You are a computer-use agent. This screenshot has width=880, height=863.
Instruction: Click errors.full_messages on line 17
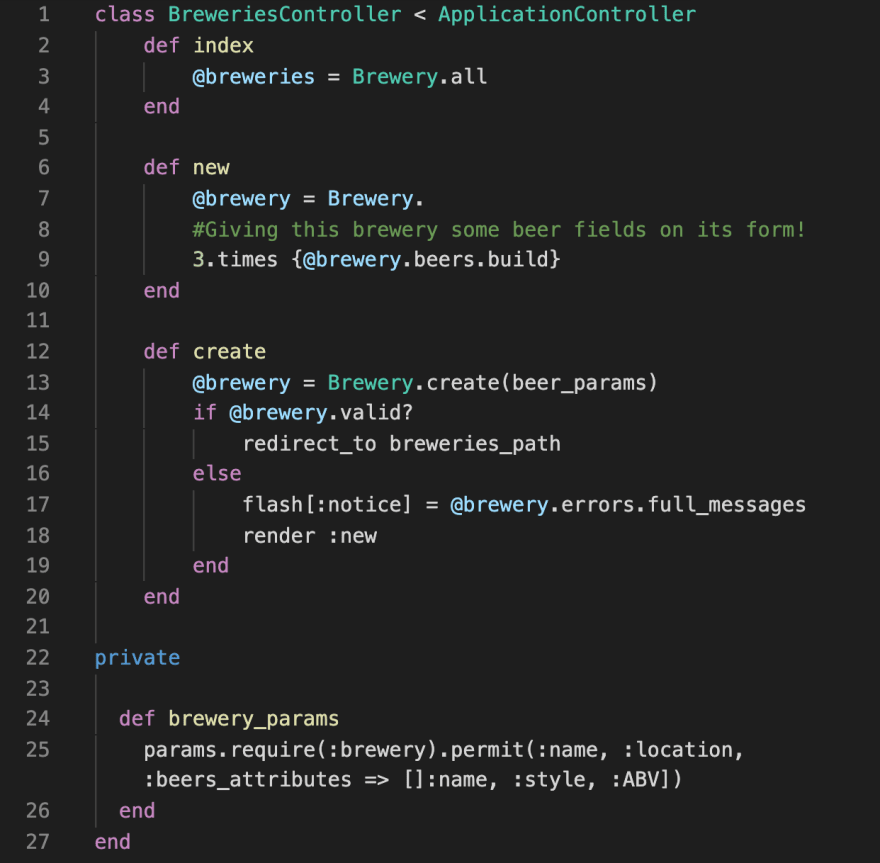683,504
